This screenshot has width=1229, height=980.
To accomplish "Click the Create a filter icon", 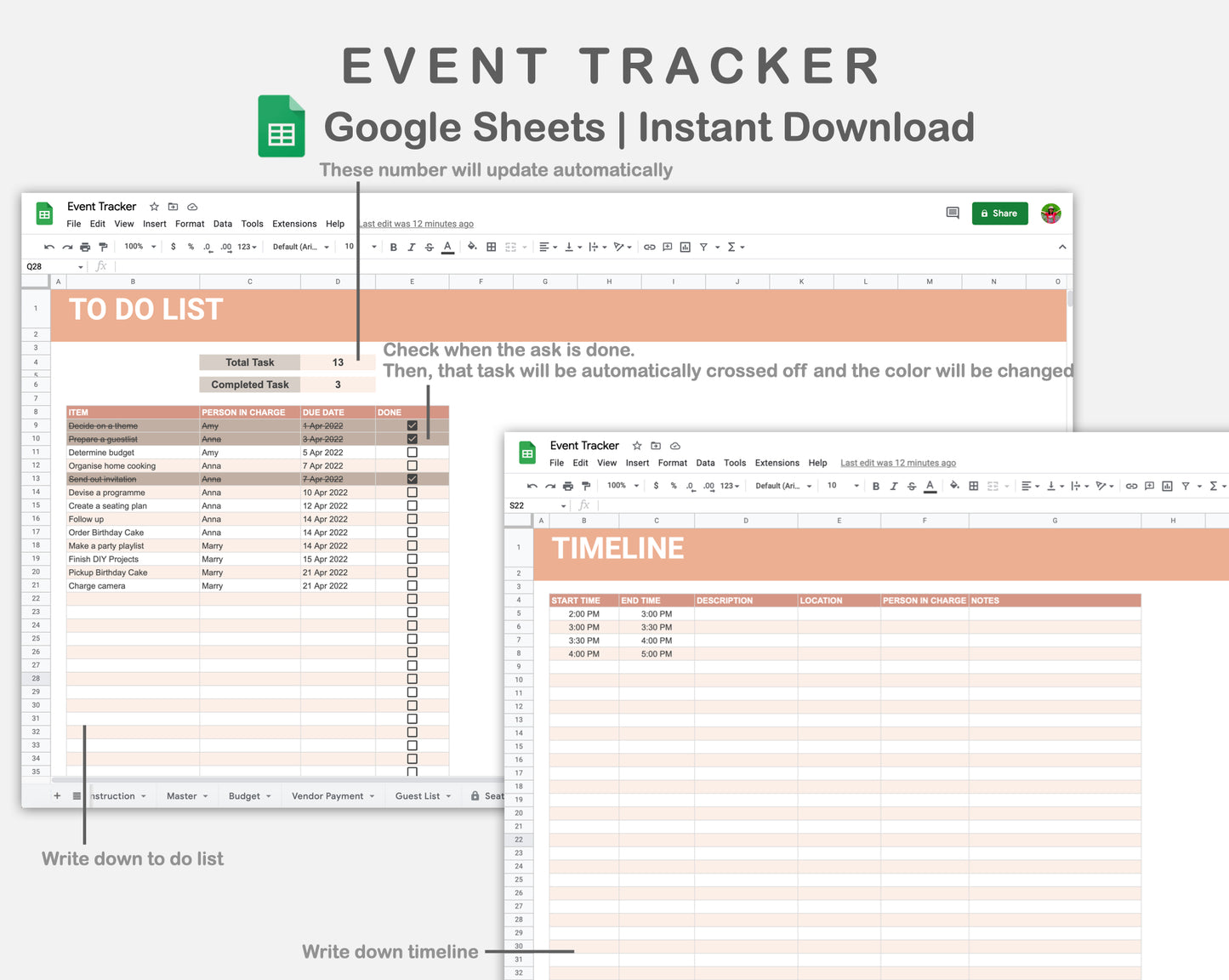I will coord(703,247).
